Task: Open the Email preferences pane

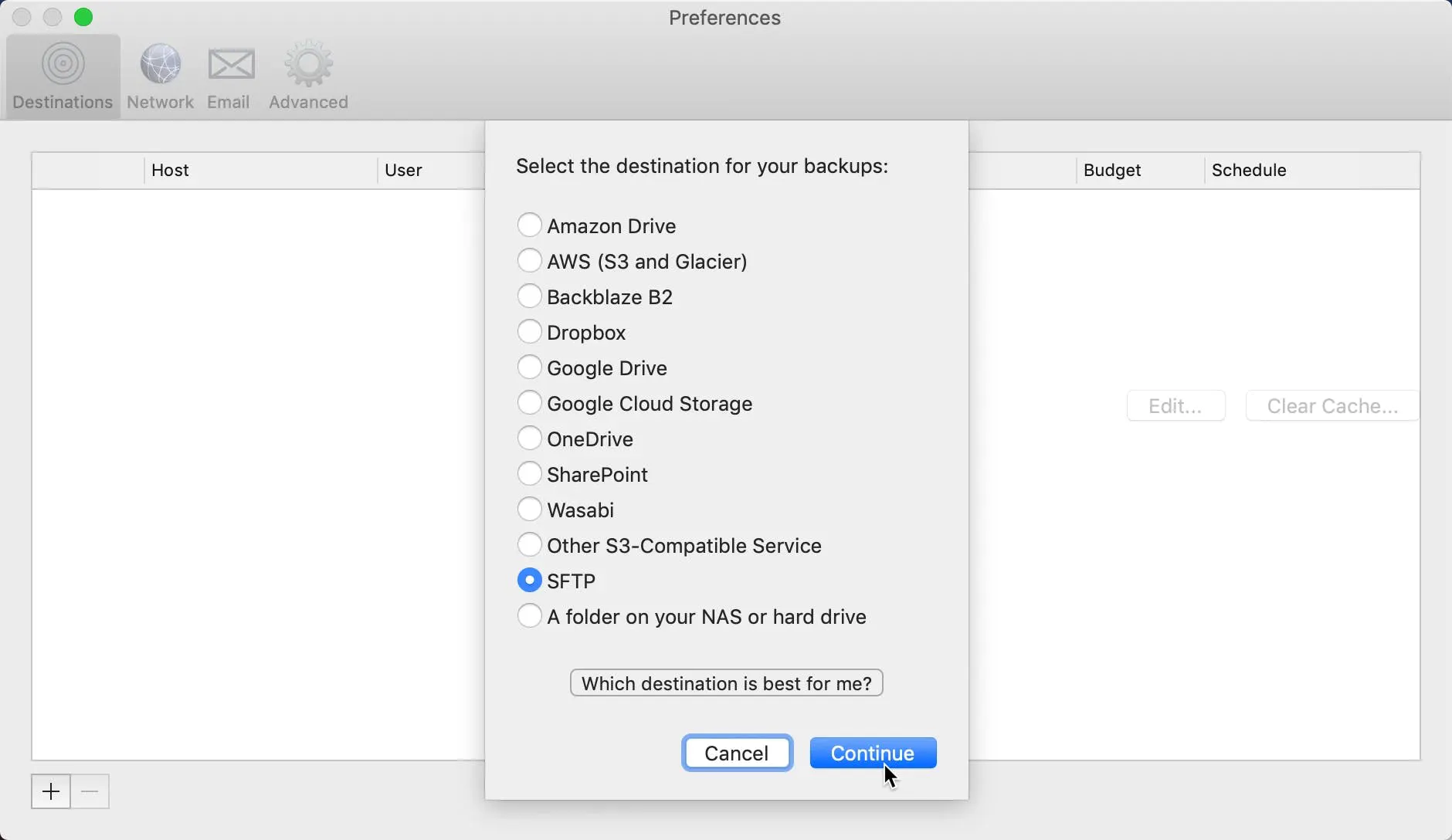Action: tap(229, 76)
